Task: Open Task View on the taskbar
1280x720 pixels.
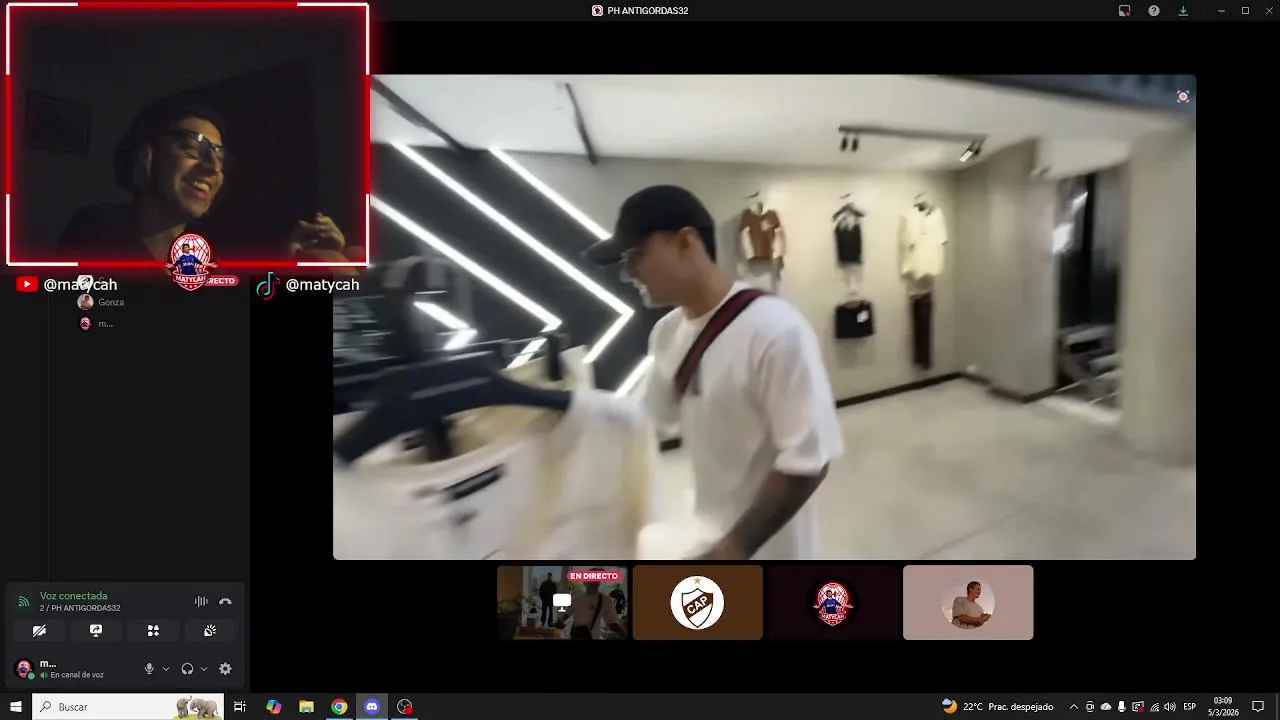Action: click(240, 707)
